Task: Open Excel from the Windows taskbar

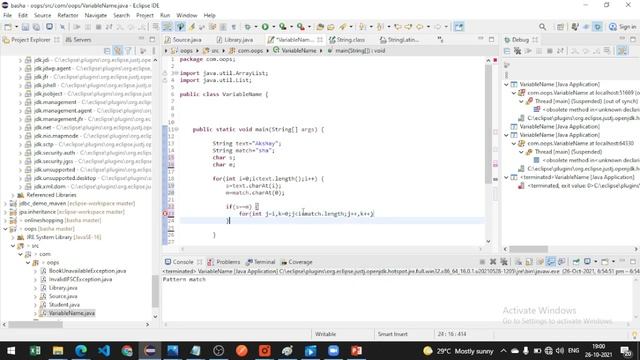Action: point(35,351)
